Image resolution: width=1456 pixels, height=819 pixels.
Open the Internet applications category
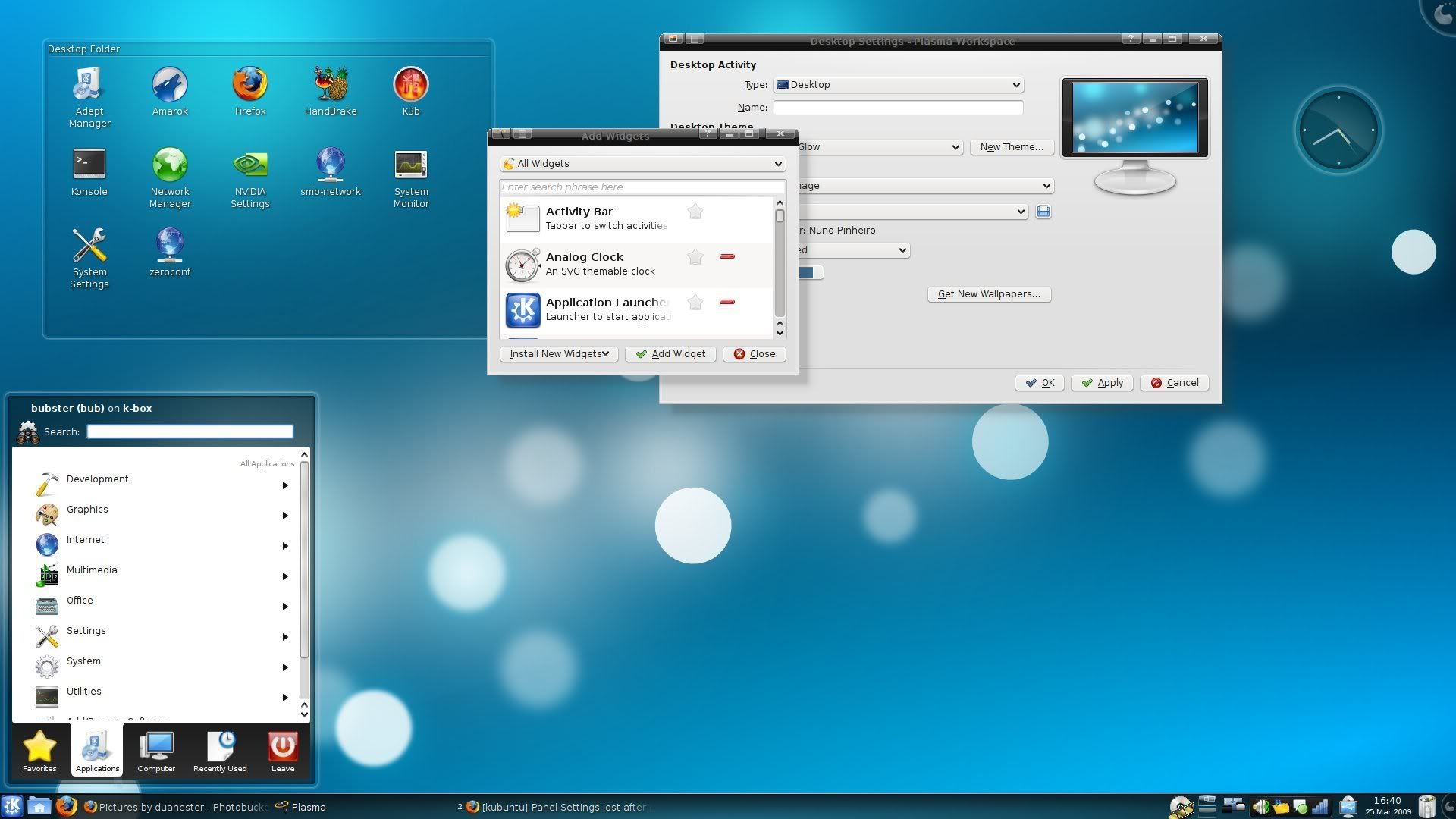click(163, 543)
